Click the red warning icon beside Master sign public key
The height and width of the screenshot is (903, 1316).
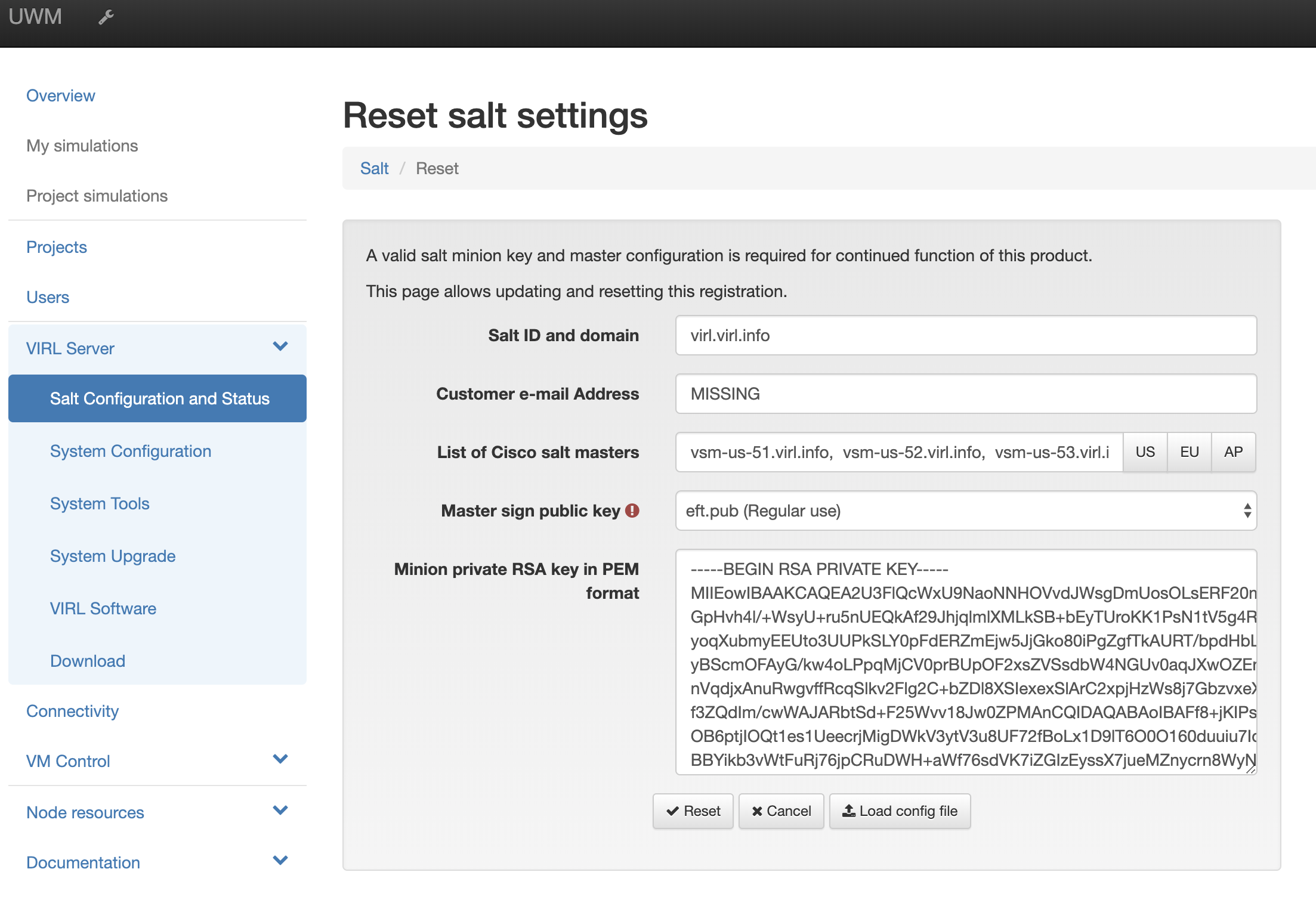tap(632, 511)
